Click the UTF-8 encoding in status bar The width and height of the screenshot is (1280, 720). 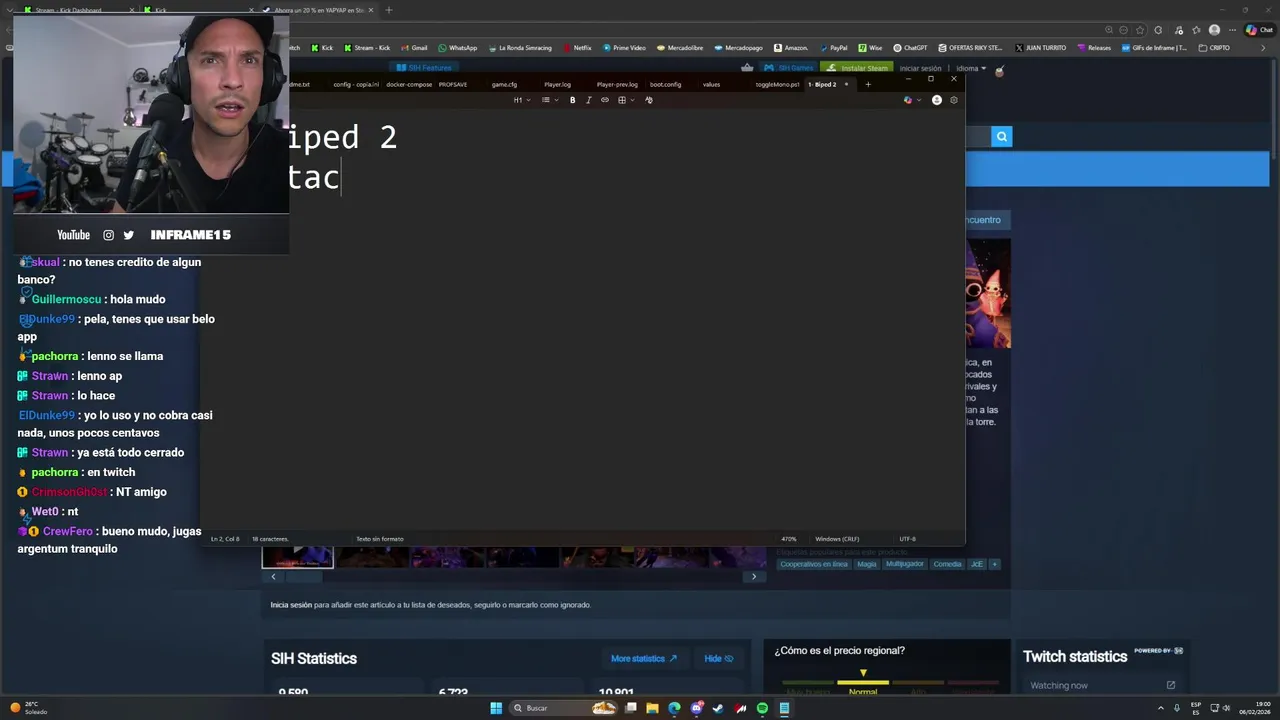click(907, 539)
